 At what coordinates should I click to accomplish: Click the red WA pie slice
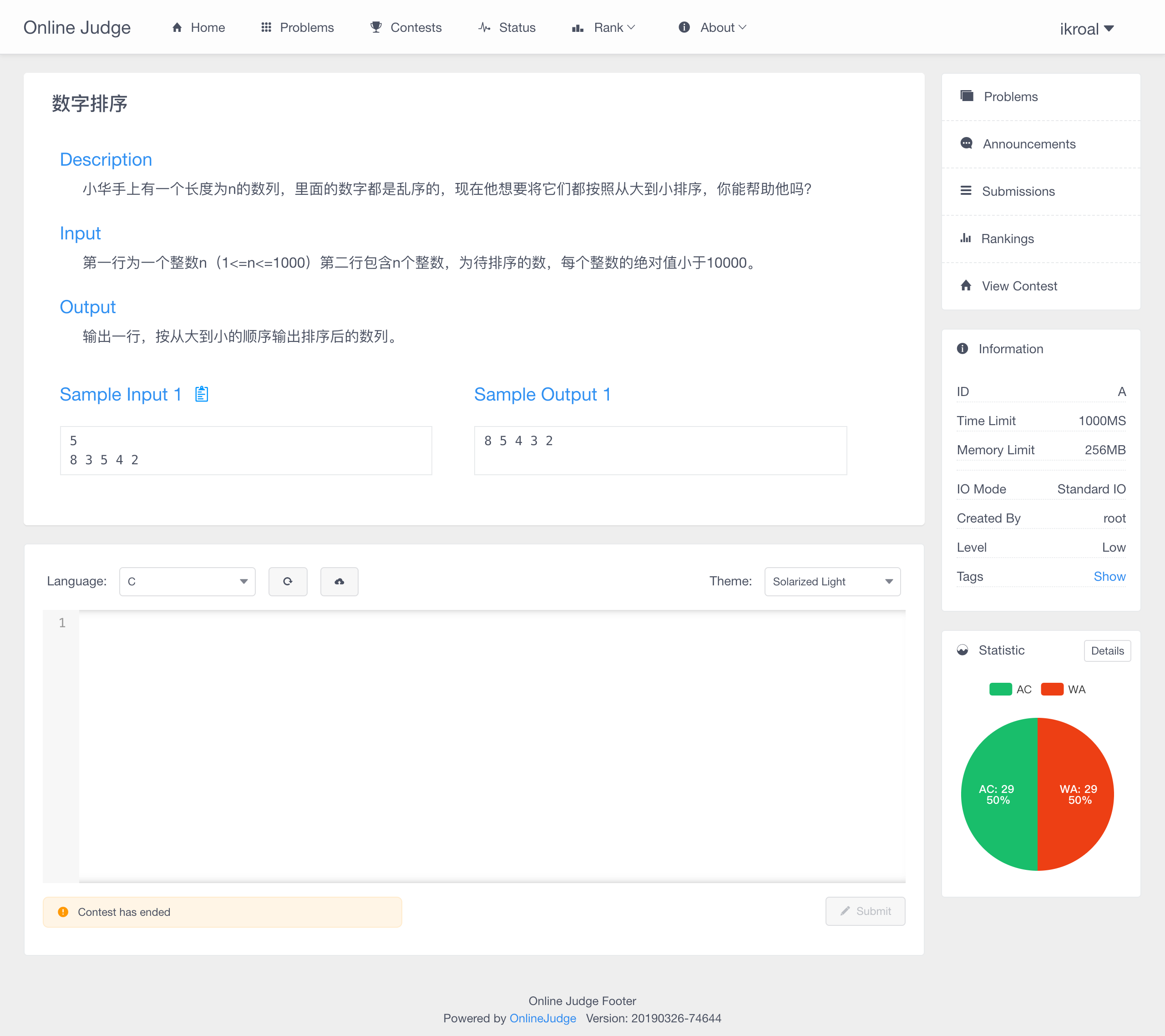[x=1076, y=794]
